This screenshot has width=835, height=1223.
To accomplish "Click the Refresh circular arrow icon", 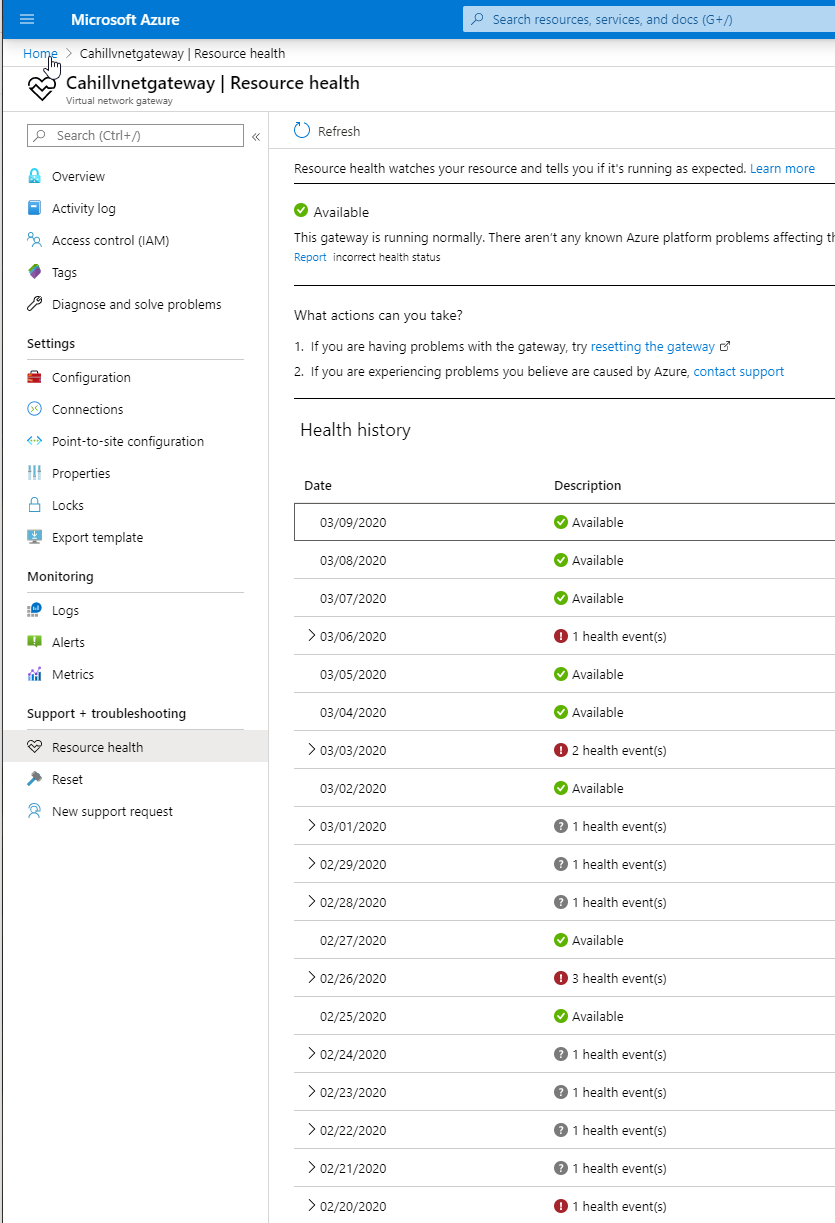I will tap(302, 131).
